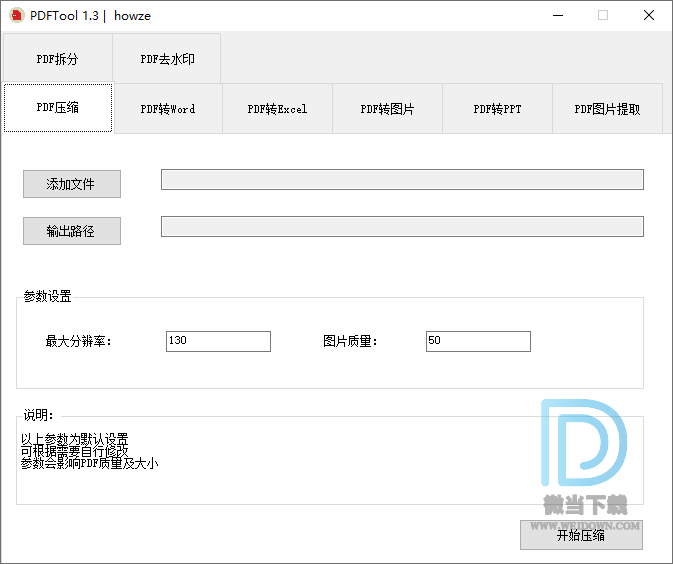The image size is (673, 564).
Task: Open the PDF图片提取 tab
Action: [607, 109]
